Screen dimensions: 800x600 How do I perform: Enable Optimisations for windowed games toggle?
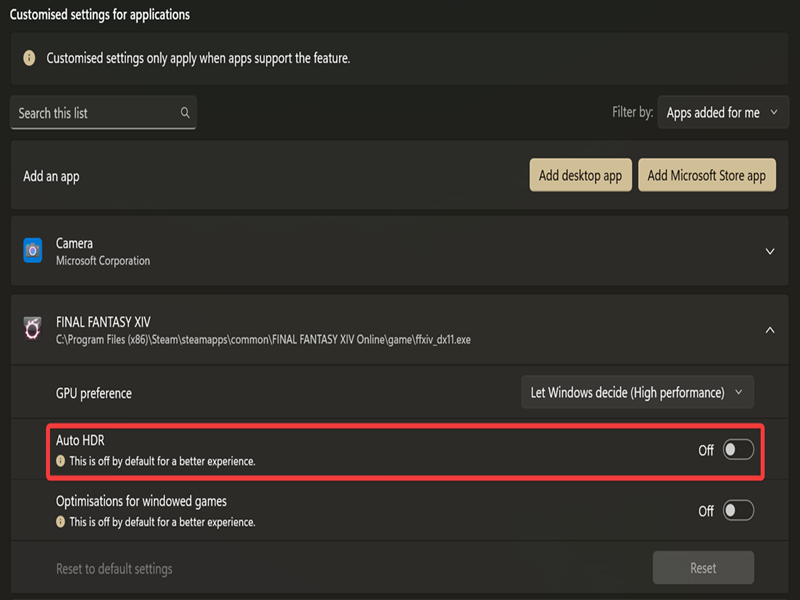click(x=738, y=511)
